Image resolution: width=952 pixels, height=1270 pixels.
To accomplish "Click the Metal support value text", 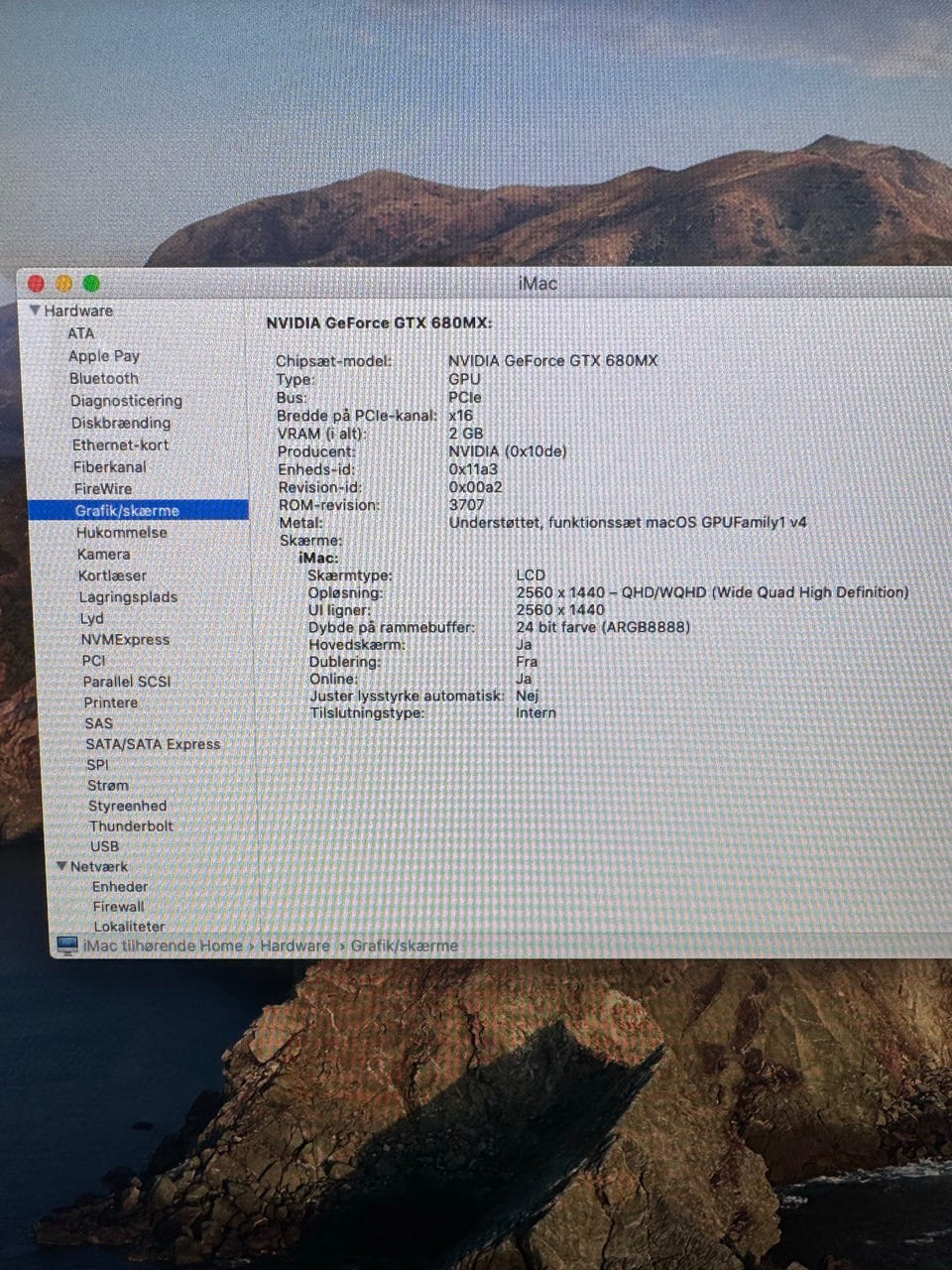I will [628, 523].
